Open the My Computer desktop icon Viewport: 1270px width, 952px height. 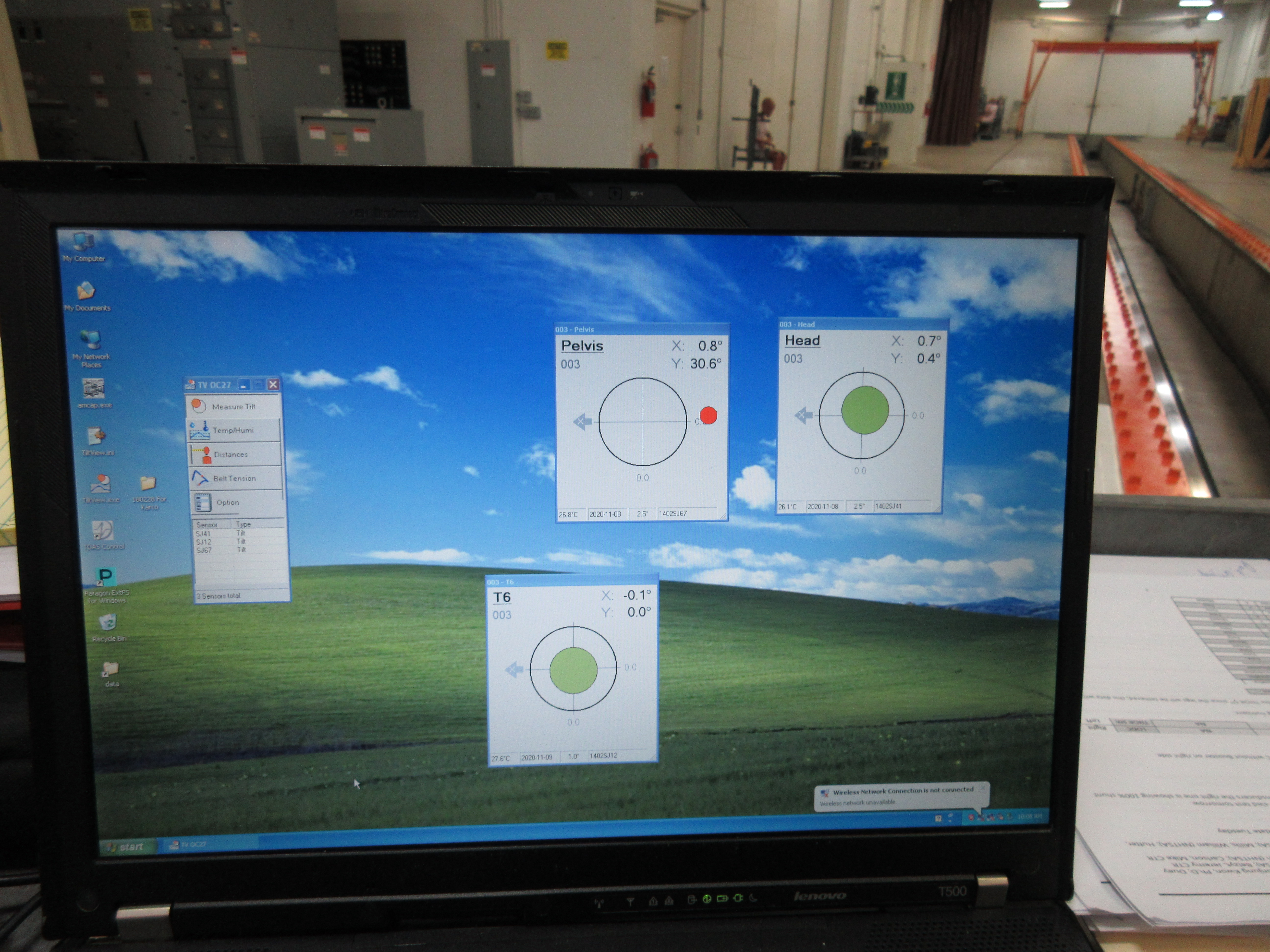84,247
